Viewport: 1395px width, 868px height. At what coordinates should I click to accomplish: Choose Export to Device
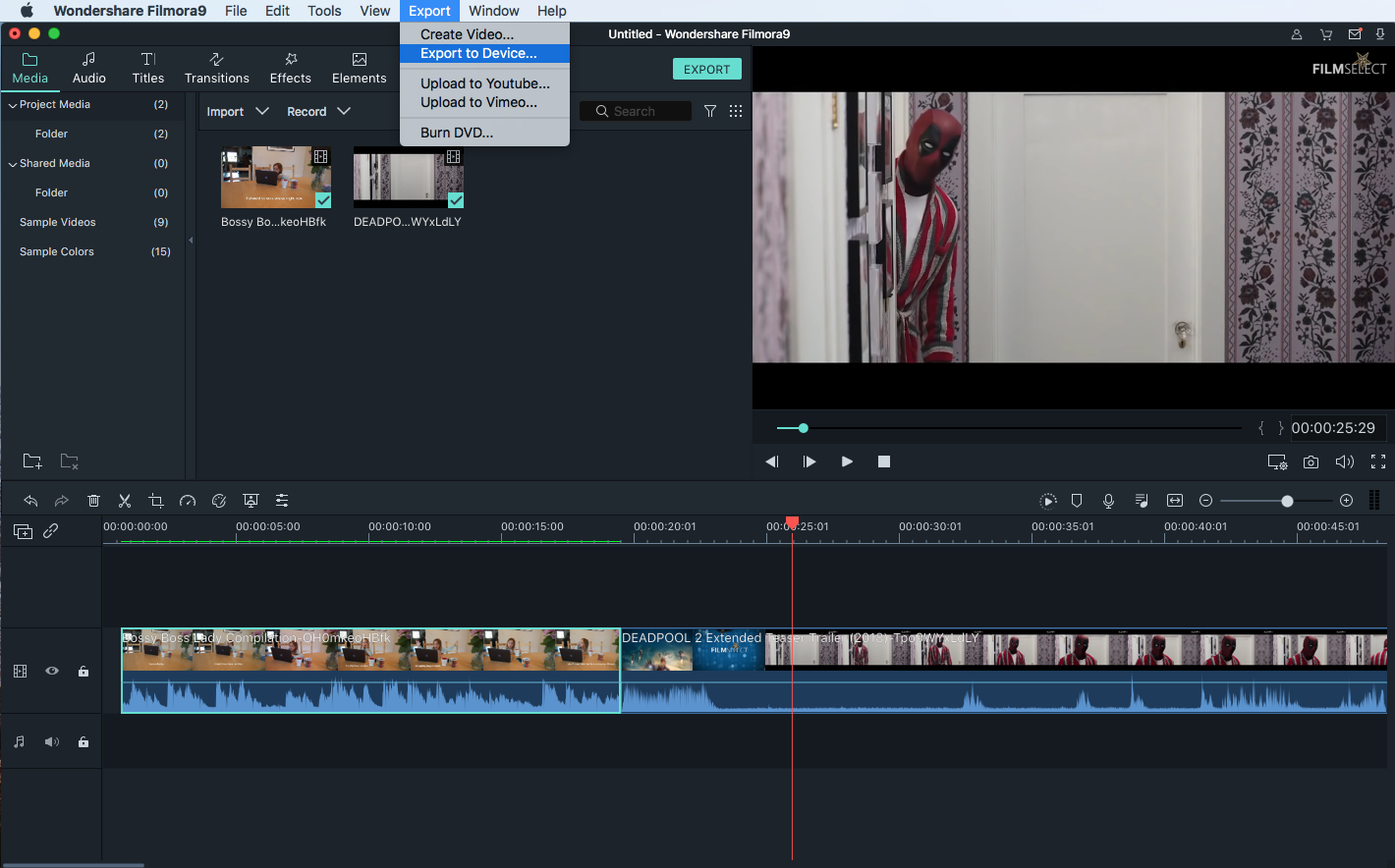pos(484,54)
